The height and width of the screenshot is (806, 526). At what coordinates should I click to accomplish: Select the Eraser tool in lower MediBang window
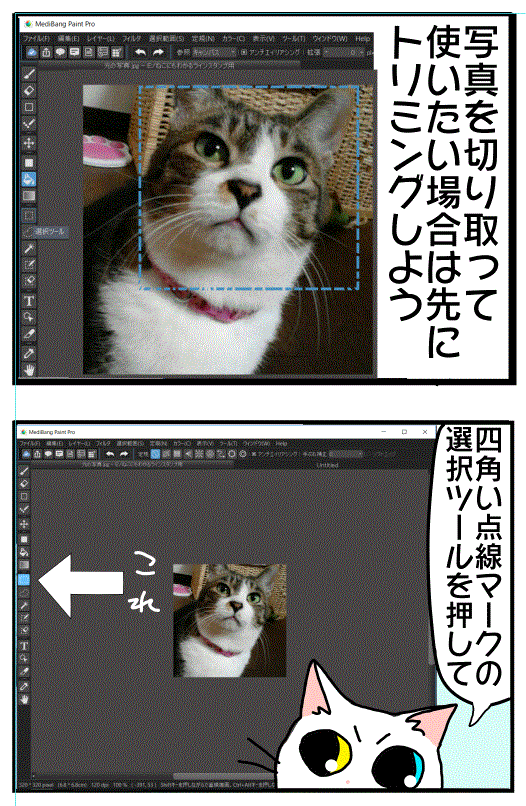point(24,483)
